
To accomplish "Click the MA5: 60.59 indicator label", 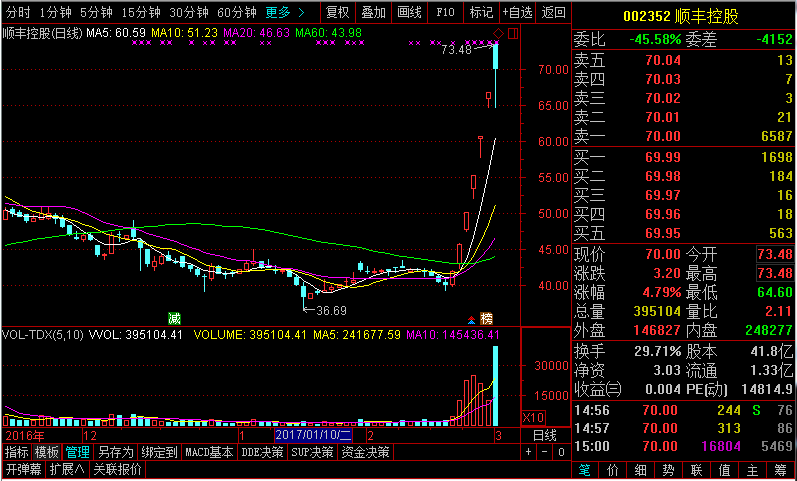I will click(x=116, y=33).
